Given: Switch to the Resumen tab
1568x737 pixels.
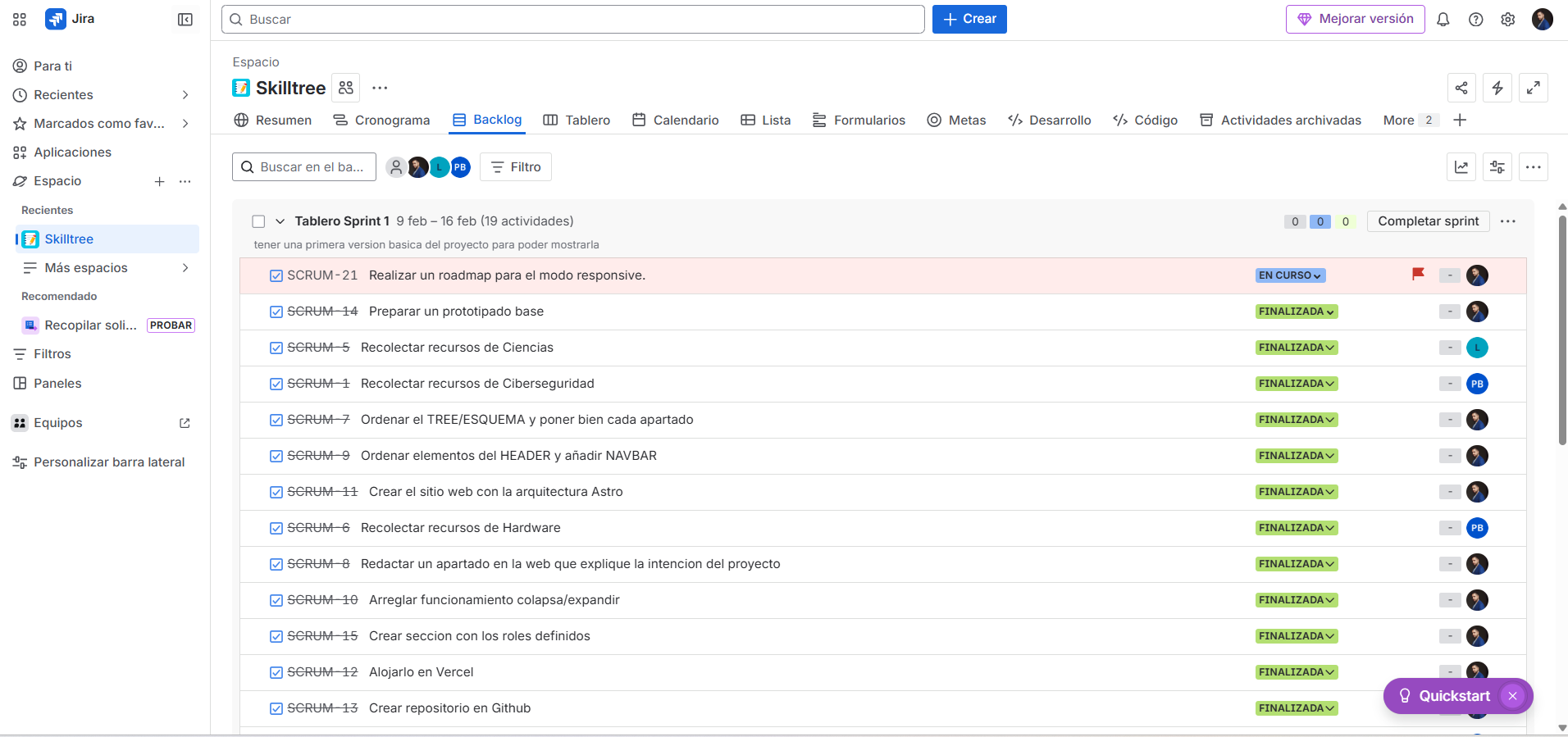Looking at the screenshot, I should tap(273, 120).
